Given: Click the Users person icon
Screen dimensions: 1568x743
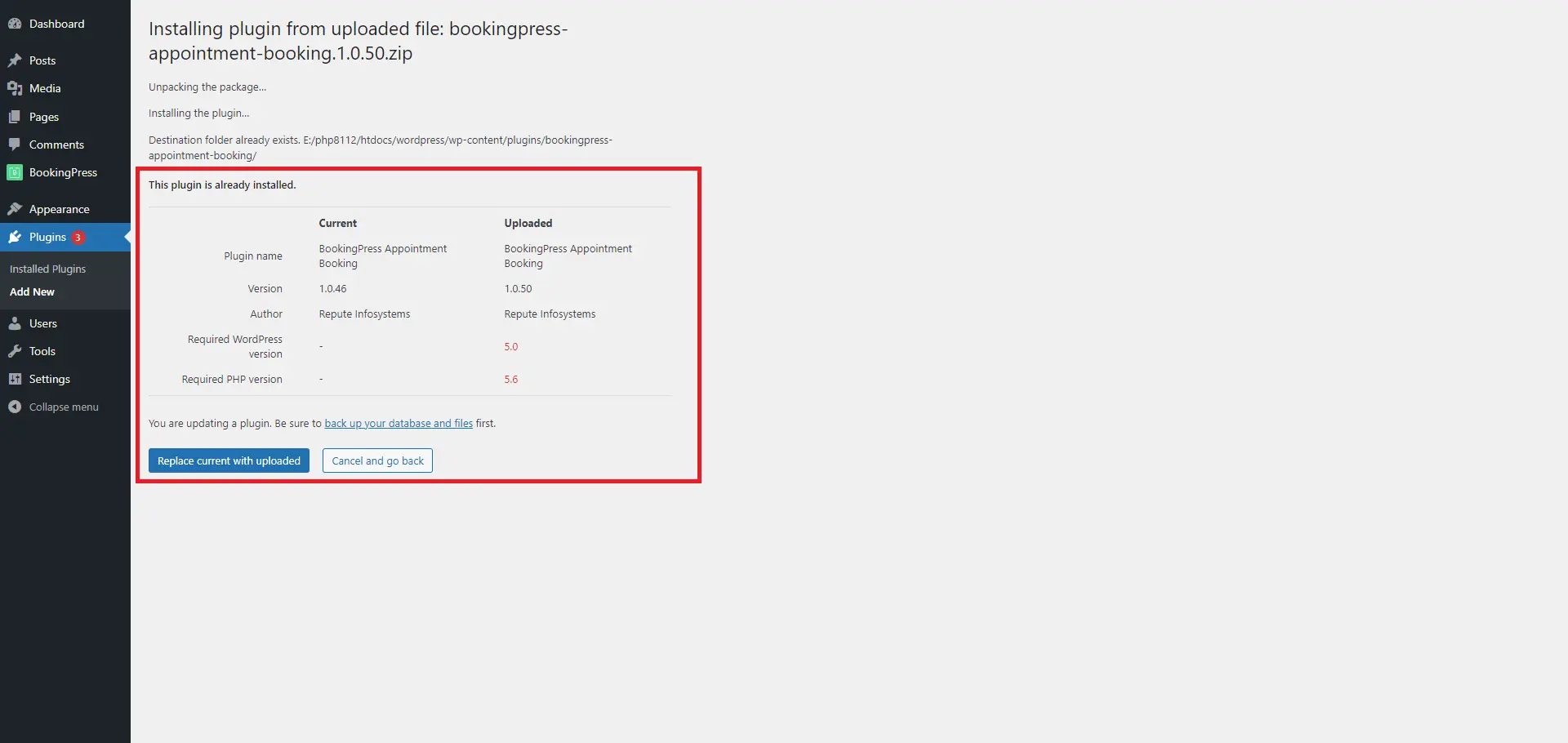Looking at the screenshot, I should click(15, 323).
